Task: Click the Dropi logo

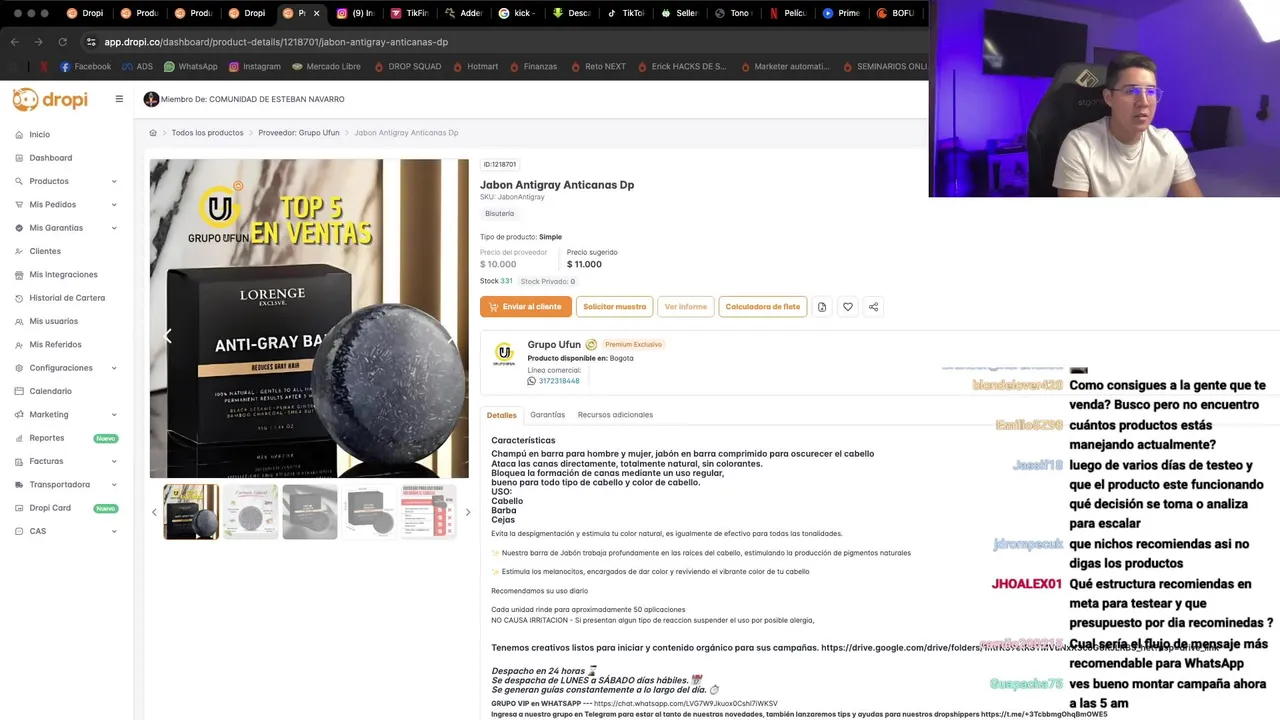Action: pyautogui.click(x=50, y=99)
